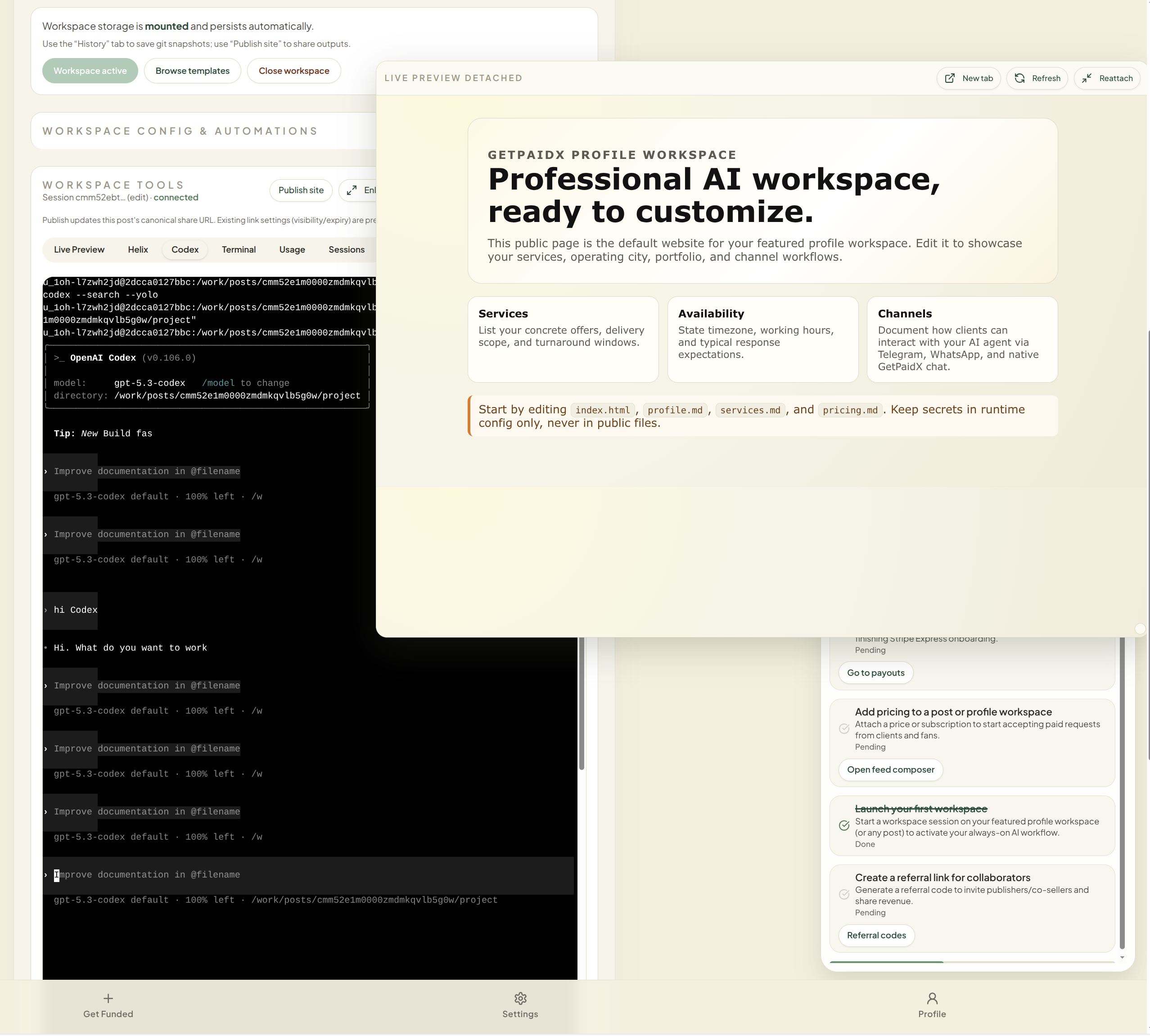Toggle the Create a referral link checkmark
Image resolution: width=1150 pixels, height=1036 pixels.
(x=844, y=894)
